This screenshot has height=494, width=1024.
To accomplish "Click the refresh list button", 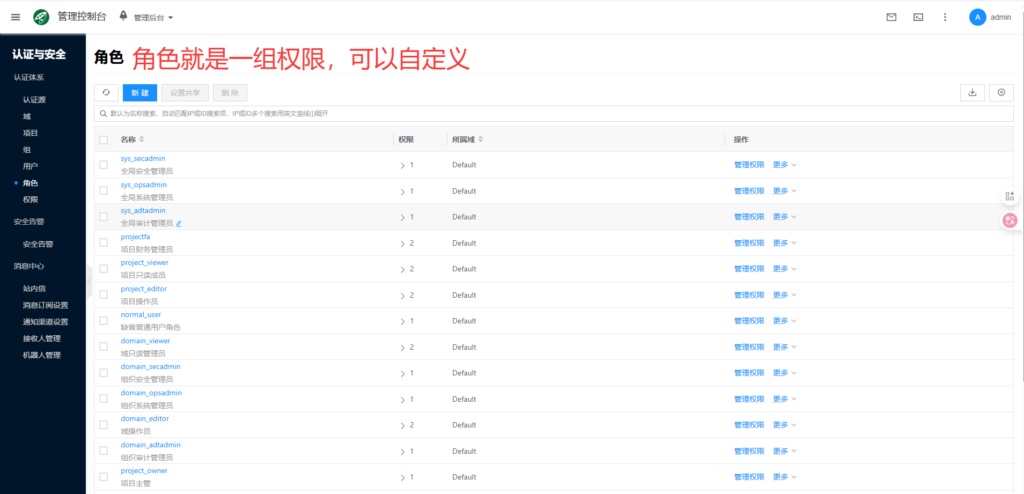I will [x=106, y=92].
